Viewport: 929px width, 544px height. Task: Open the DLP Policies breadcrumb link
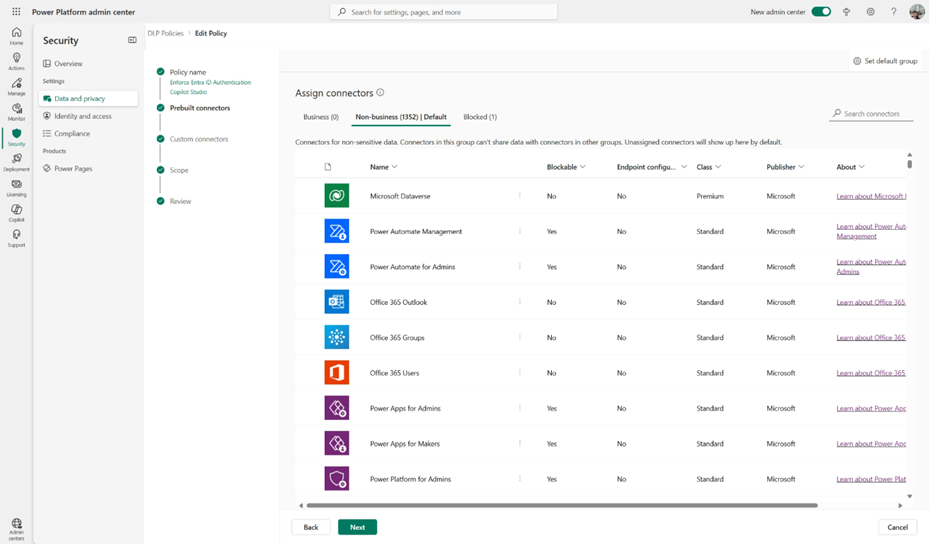click(165, 33)
